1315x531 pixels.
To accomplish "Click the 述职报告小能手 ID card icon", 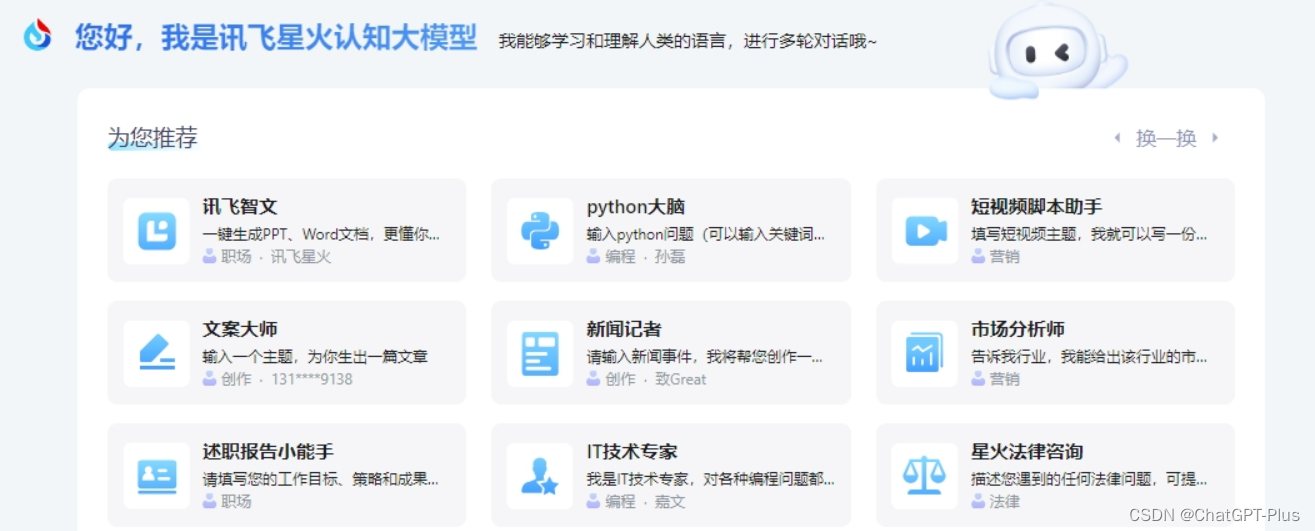I will click(157, 476).
